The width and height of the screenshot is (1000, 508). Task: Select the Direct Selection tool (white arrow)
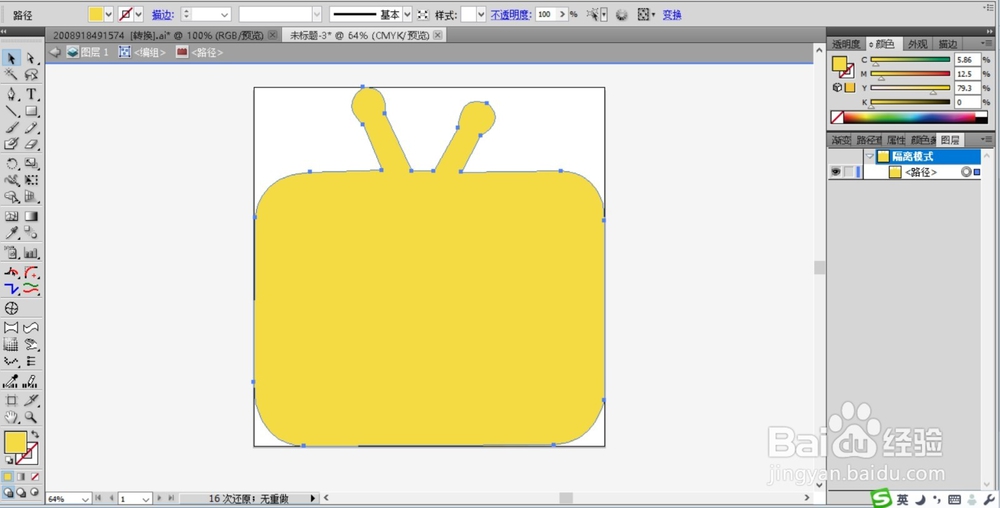point(31,59)
